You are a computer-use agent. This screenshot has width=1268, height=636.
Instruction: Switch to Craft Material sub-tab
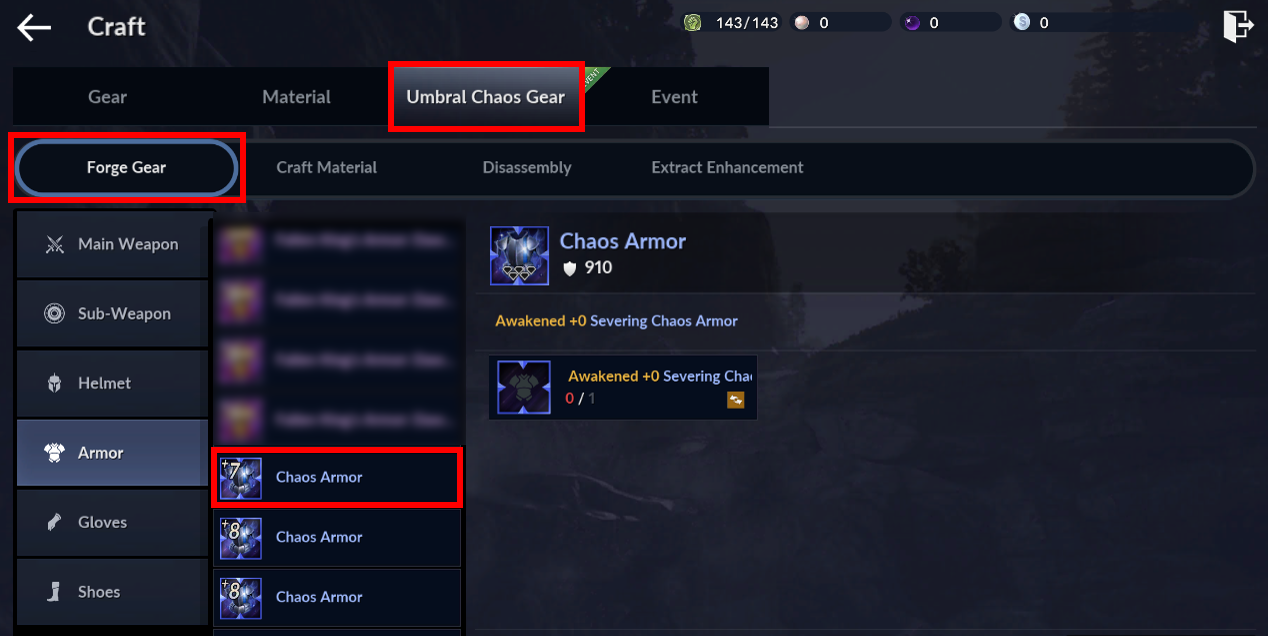[x=327, y=168]
